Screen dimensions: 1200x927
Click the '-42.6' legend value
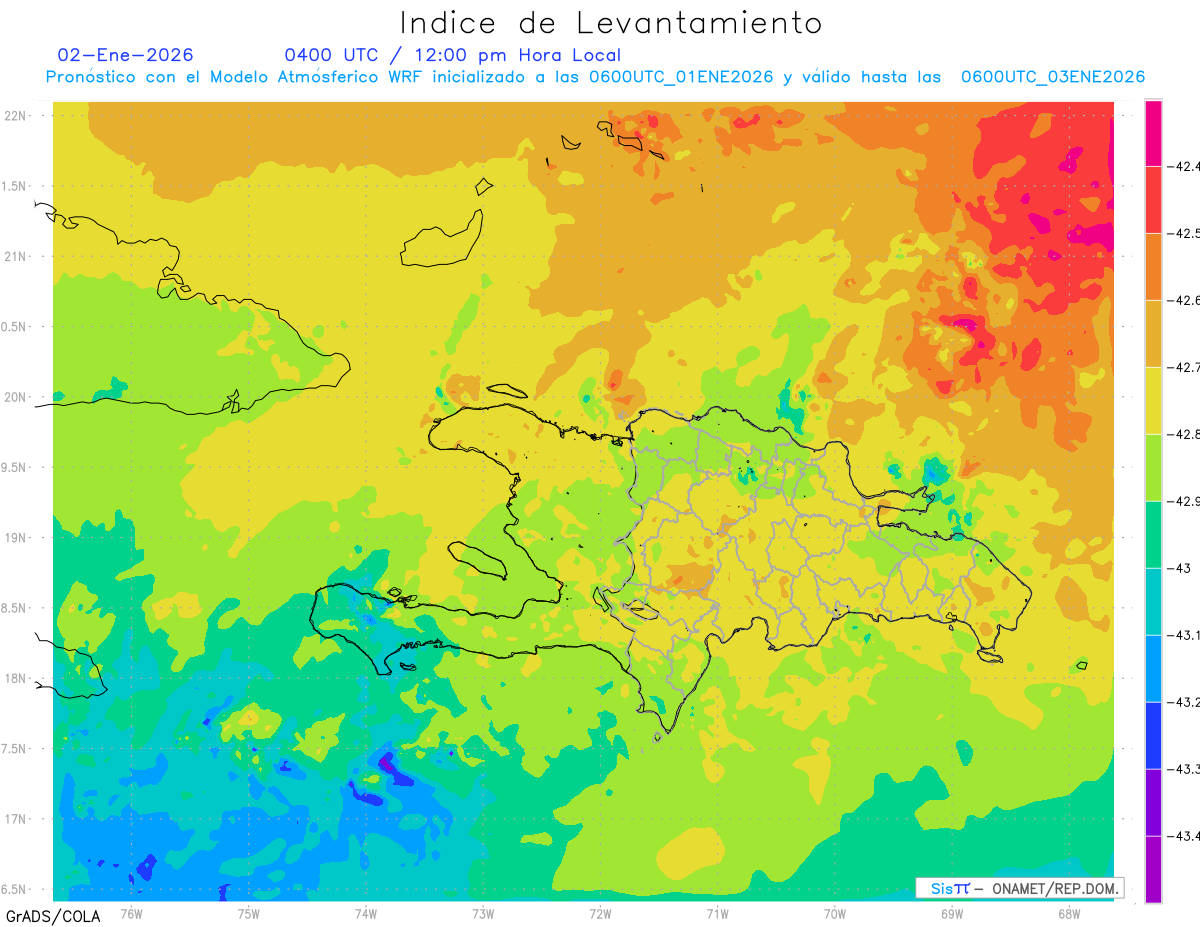click(x=1183, y=300)
